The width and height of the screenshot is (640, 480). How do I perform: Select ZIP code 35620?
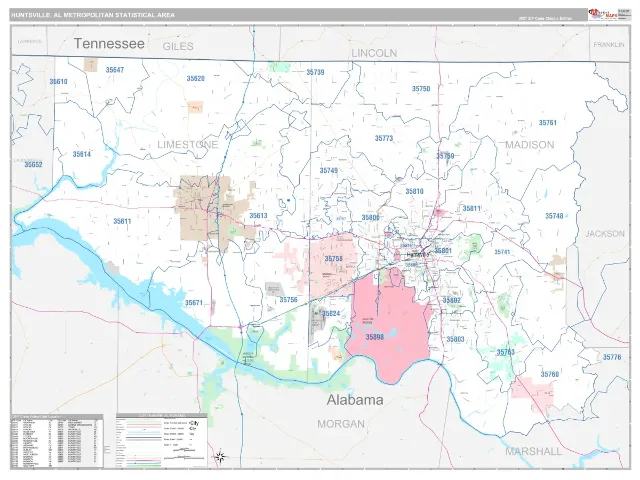[x=196, y=78]
